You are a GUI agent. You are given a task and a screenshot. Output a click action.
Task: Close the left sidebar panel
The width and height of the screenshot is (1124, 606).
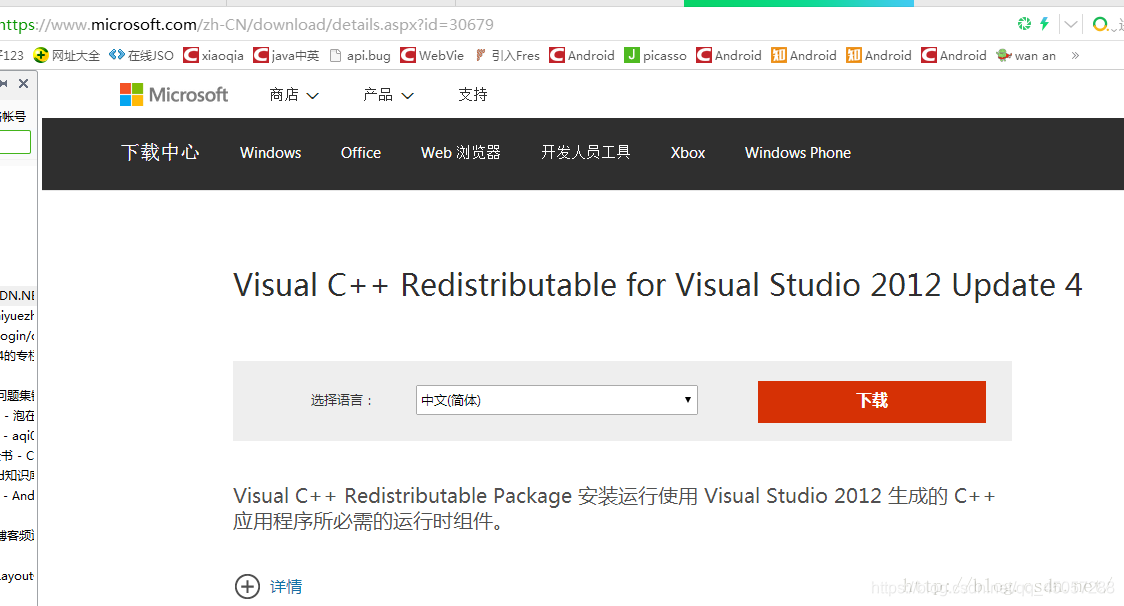pos(24,83)
